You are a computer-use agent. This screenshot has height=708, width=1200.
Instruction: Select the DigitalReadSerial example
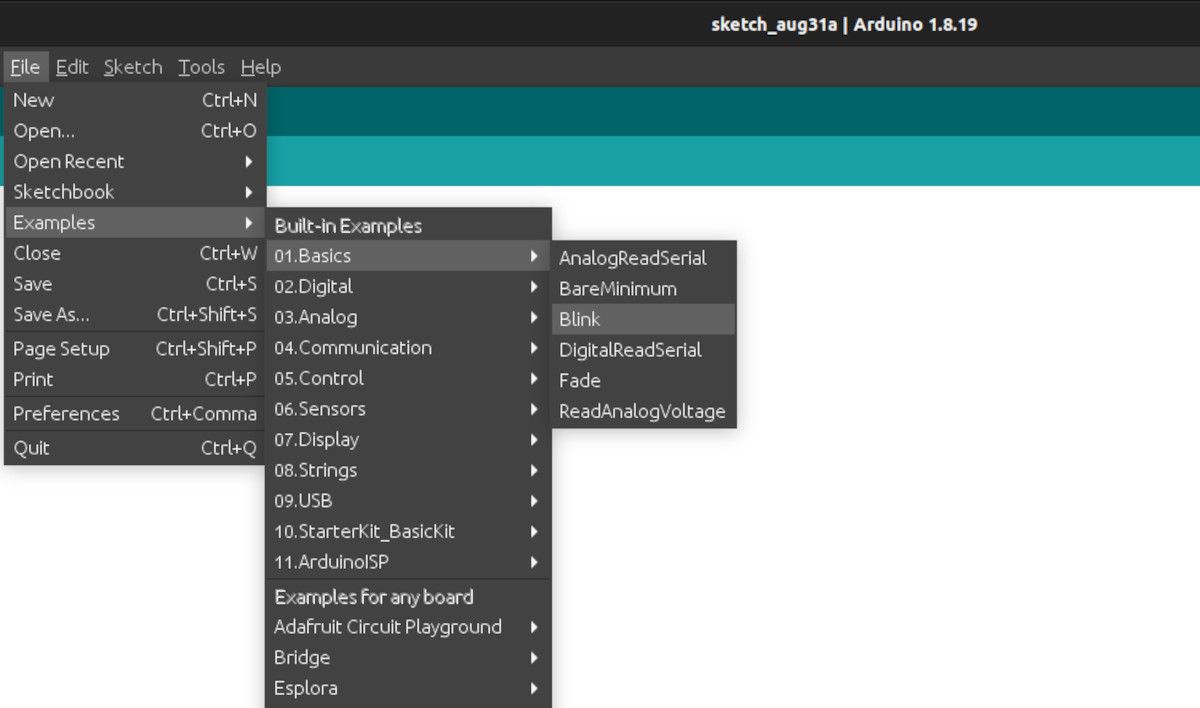tap(631, 350)
